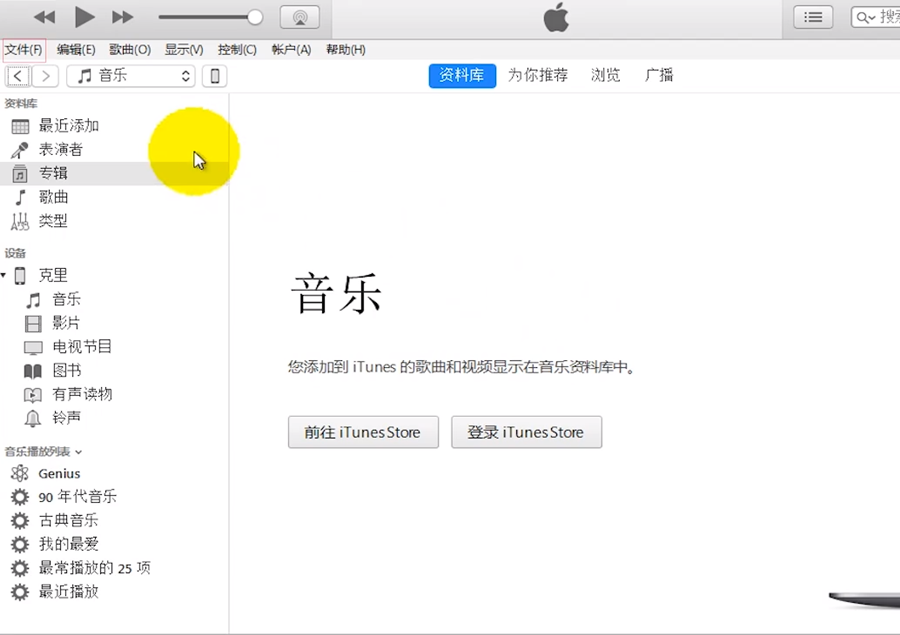Click the 设备 sidebar section header
The image size is (900, 635).
(15, 253)
